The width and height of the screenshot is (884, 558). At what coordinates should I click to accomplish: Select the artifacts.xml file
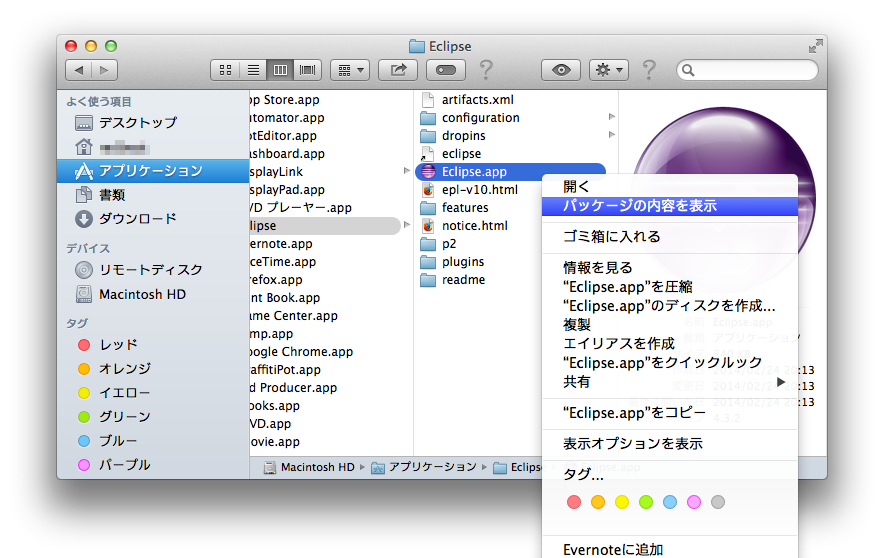[x=477, y=100]
